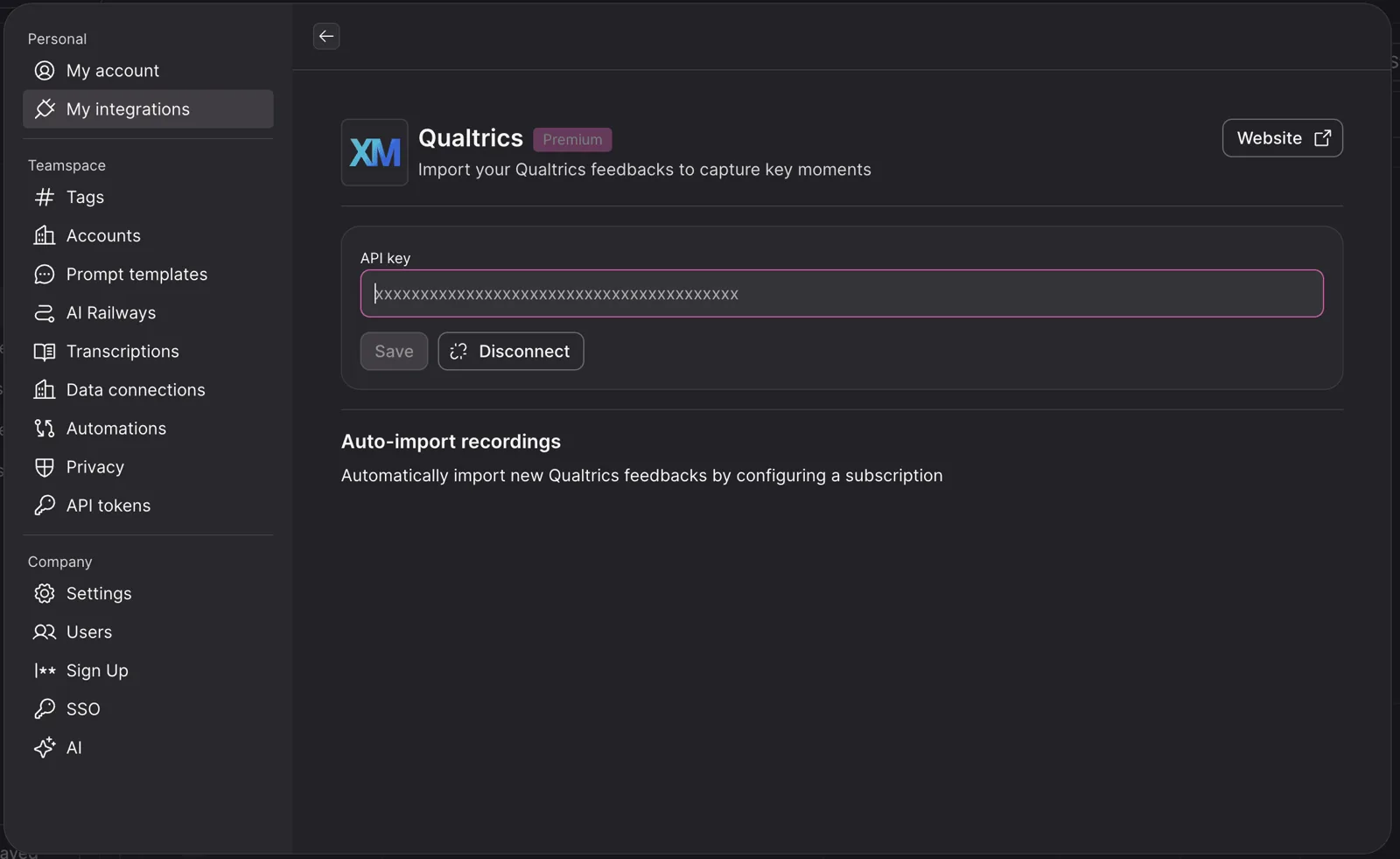Screen dimensions: 1400x859
Task: Click the Tags hash icon
Action: point(45,198)
